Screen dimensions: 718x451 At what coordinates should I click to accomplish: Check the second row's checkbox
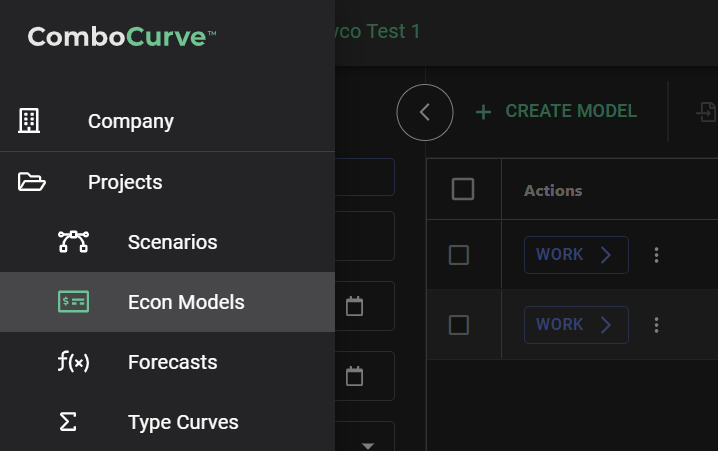point(459,325)
